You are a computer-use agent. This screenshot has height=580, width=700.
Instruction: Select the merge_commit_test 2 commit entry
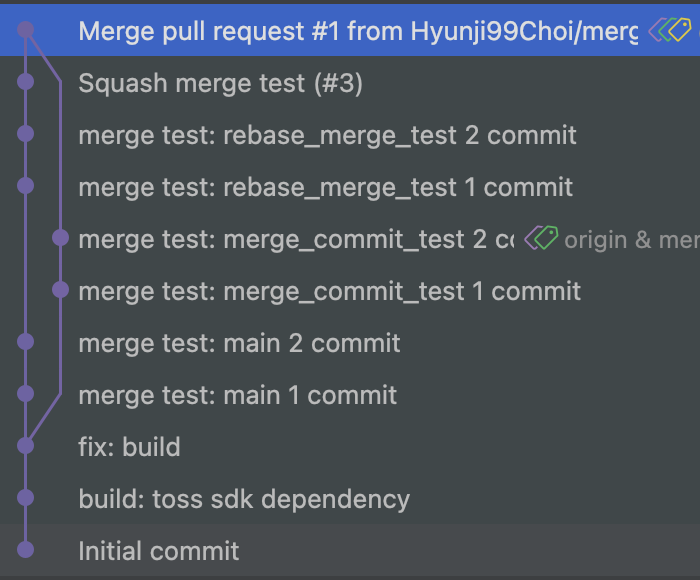tap(296, 239)
